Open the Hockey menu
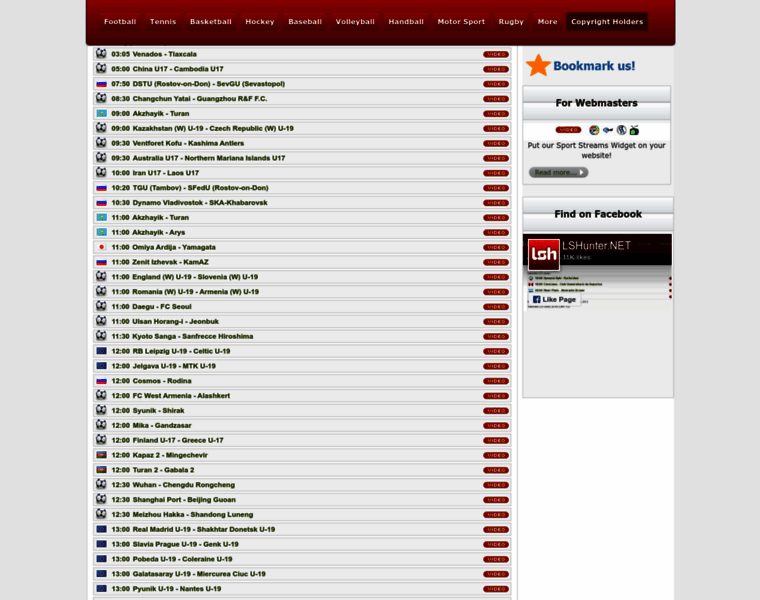The height and width of the screenshot is (600, 760). (x=260, y=22)
